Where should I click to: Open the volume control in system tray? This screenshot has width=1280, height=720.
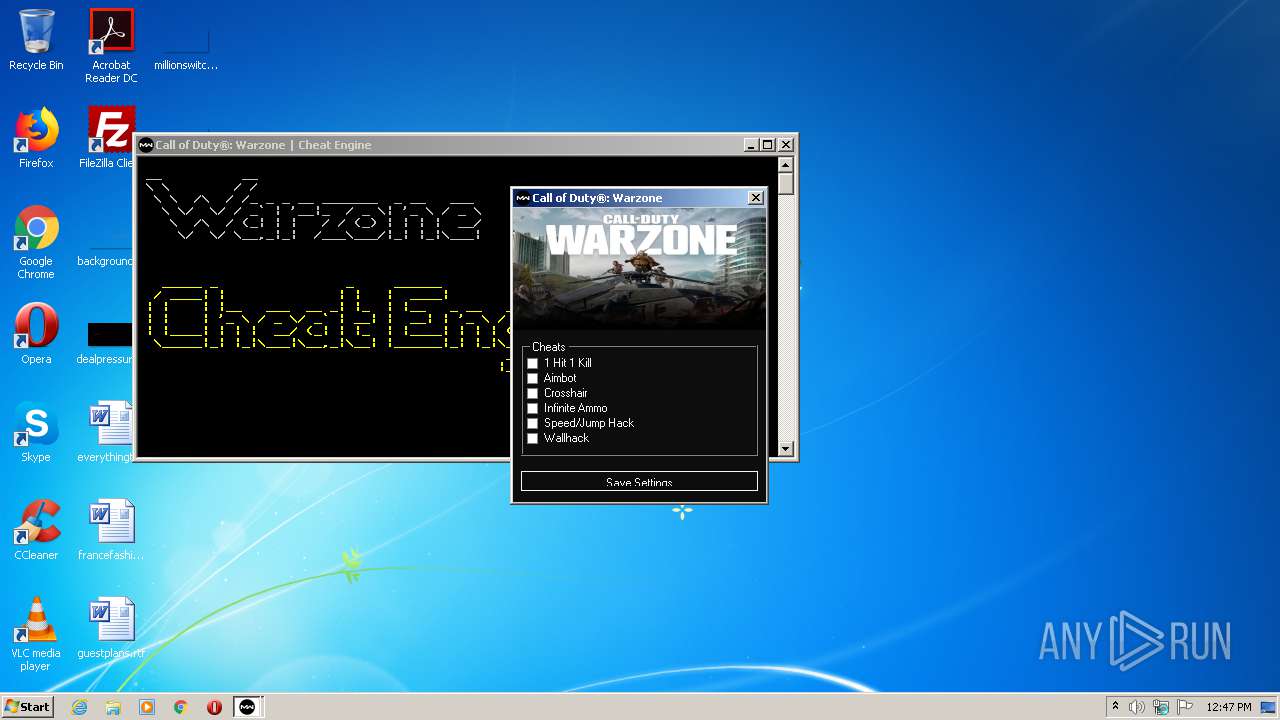[x=1139, y=707]
